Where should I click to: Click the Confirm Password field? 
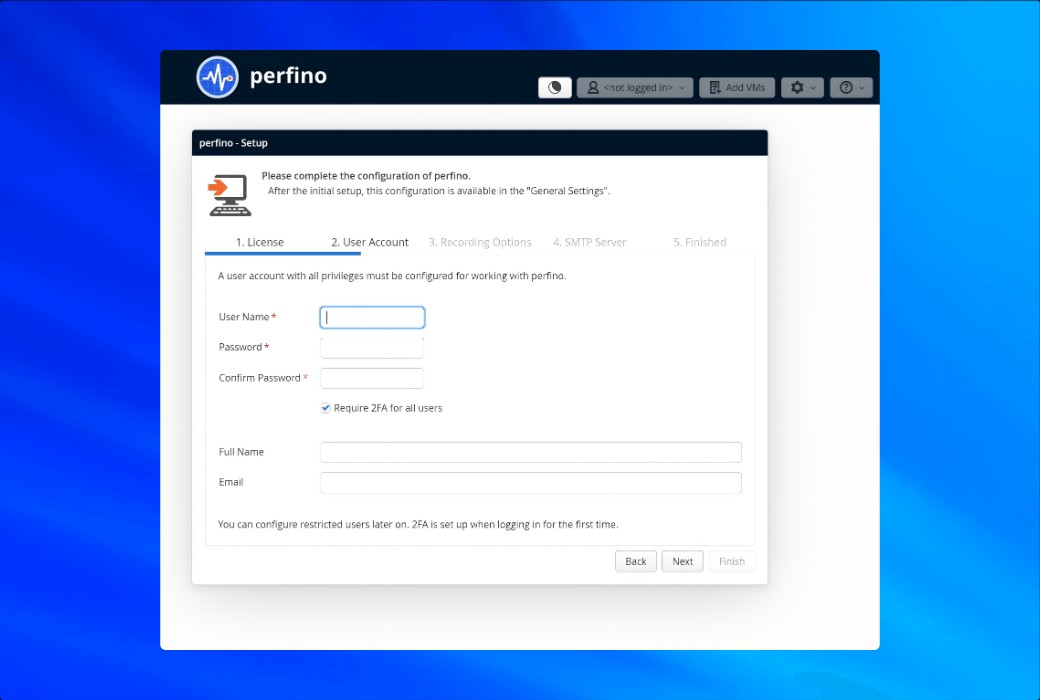(x=372, y=378)
